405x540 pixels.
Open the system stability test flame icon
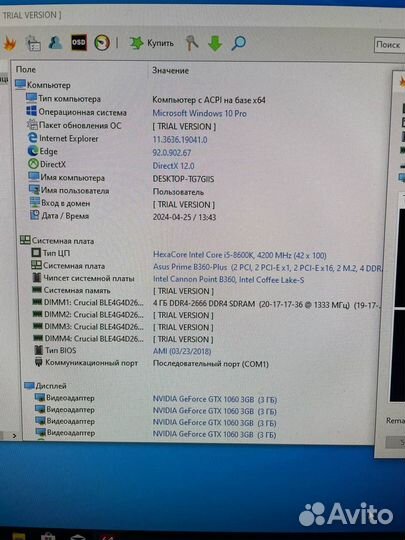point(9,44)
